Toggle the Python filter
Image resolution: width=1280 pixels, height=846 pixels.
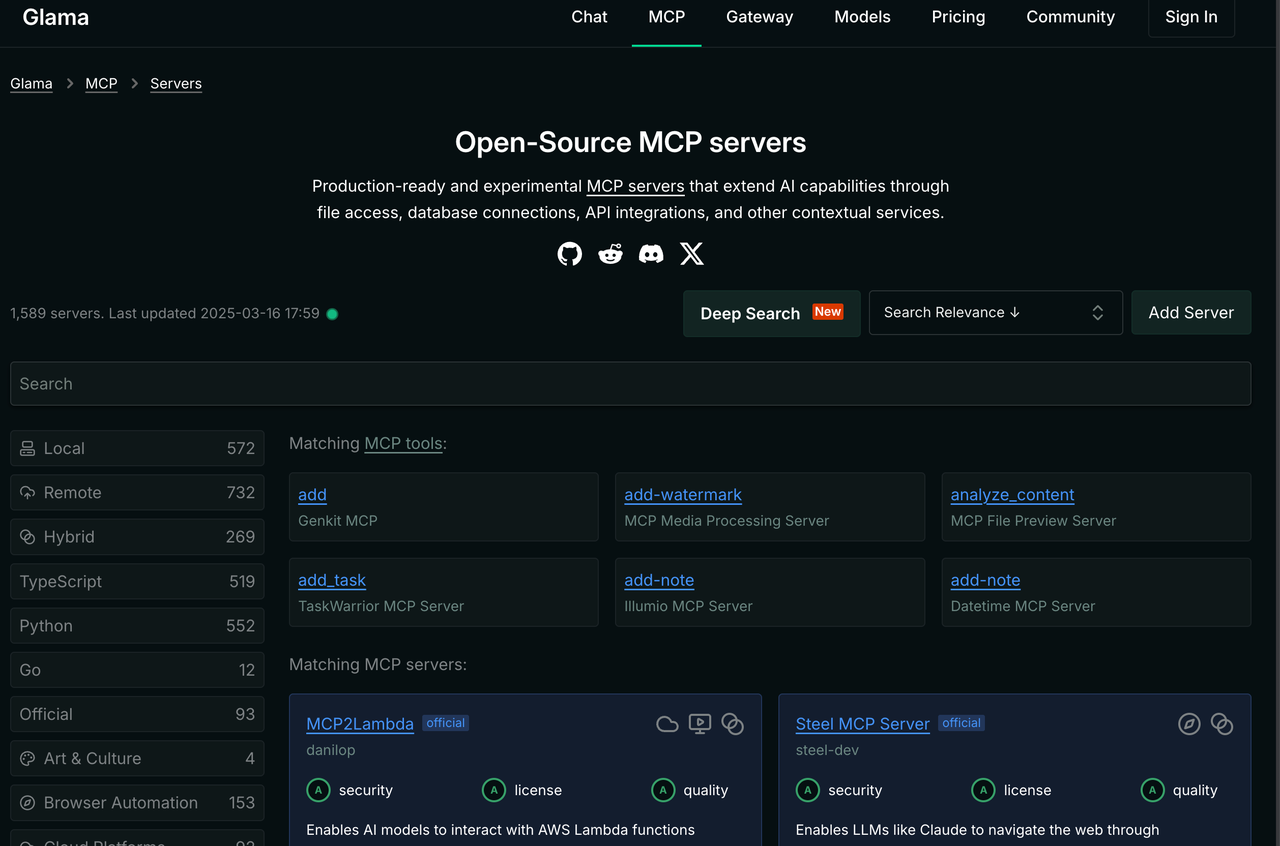click(x=137, y=626)
